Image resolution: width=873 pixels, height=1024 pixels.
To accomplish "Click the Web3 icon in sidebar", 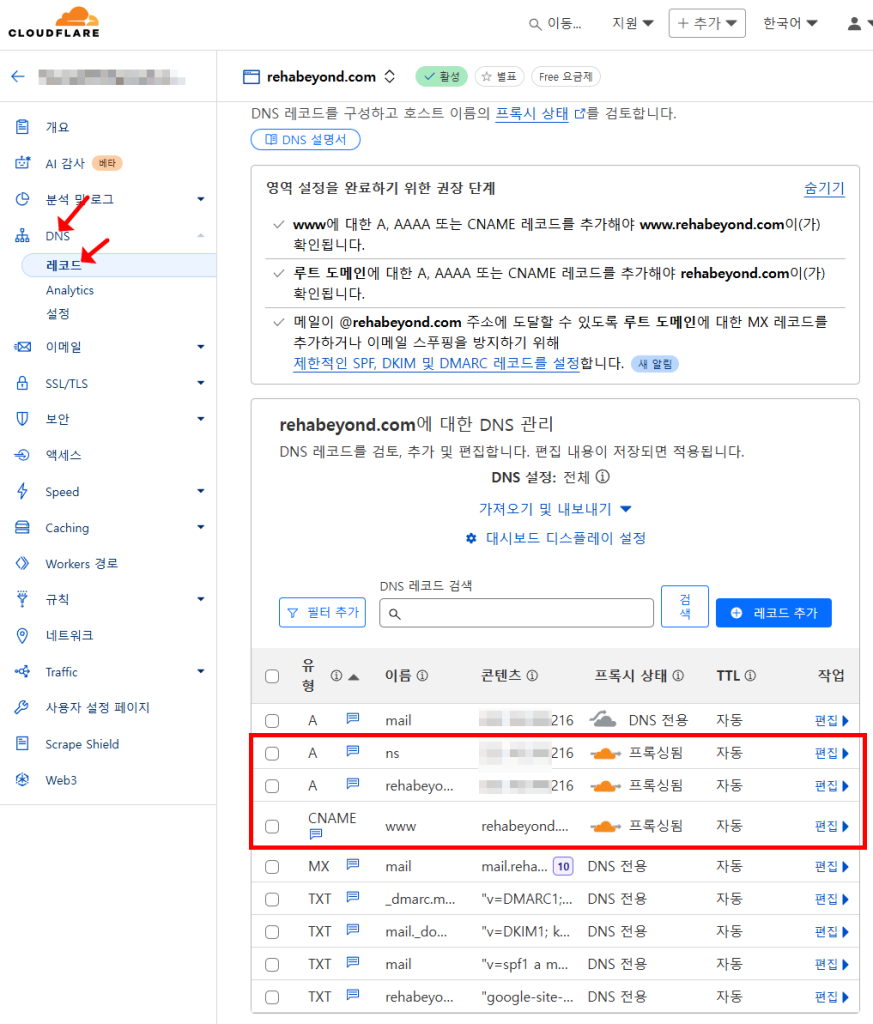I will click(22, 780).
